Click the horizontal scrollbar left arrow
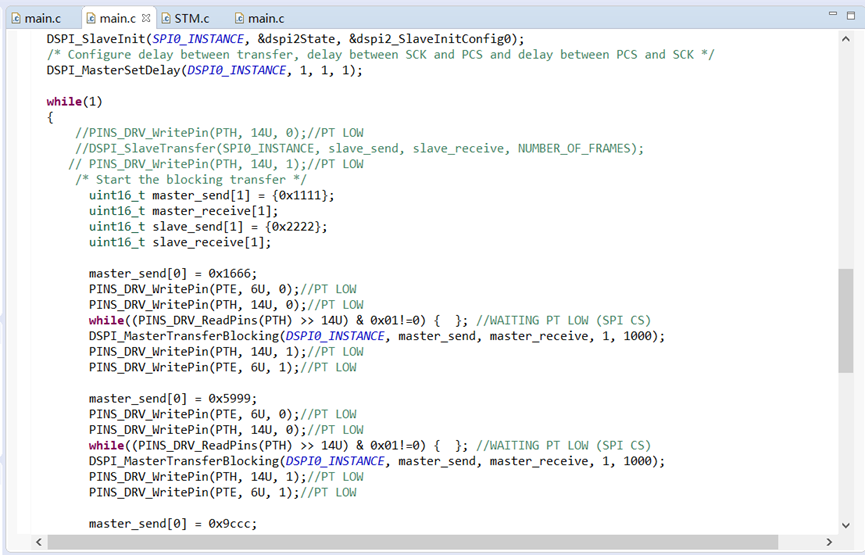This screenshot has height=555, width=865. click(39, 542)
